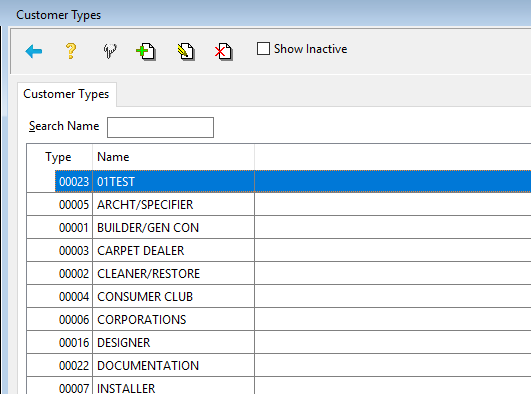Click type code 00022
Screen dimensions: 531x394
(x=74, y=366)
